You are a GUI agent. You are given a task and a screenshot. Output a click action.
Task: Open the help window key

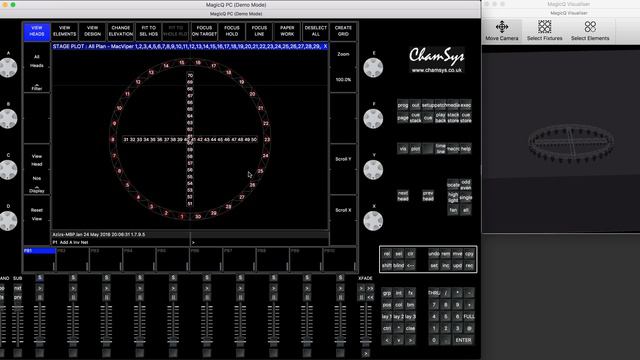pyautogui.click(x=466, y=149)
